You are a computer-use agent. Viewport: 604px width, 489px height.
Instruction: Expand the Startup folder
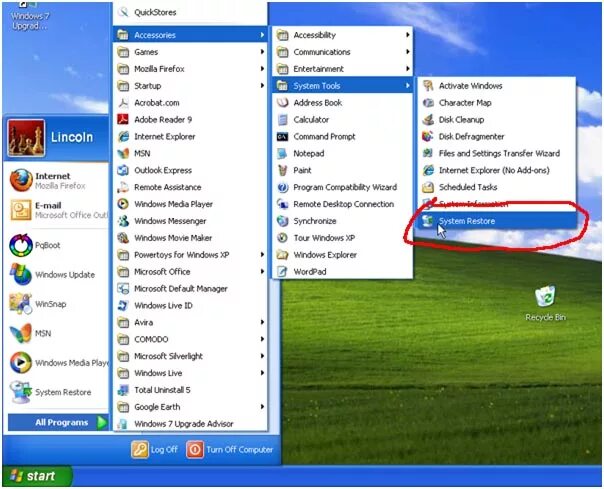pyautogui.click(x=191, y=86)
